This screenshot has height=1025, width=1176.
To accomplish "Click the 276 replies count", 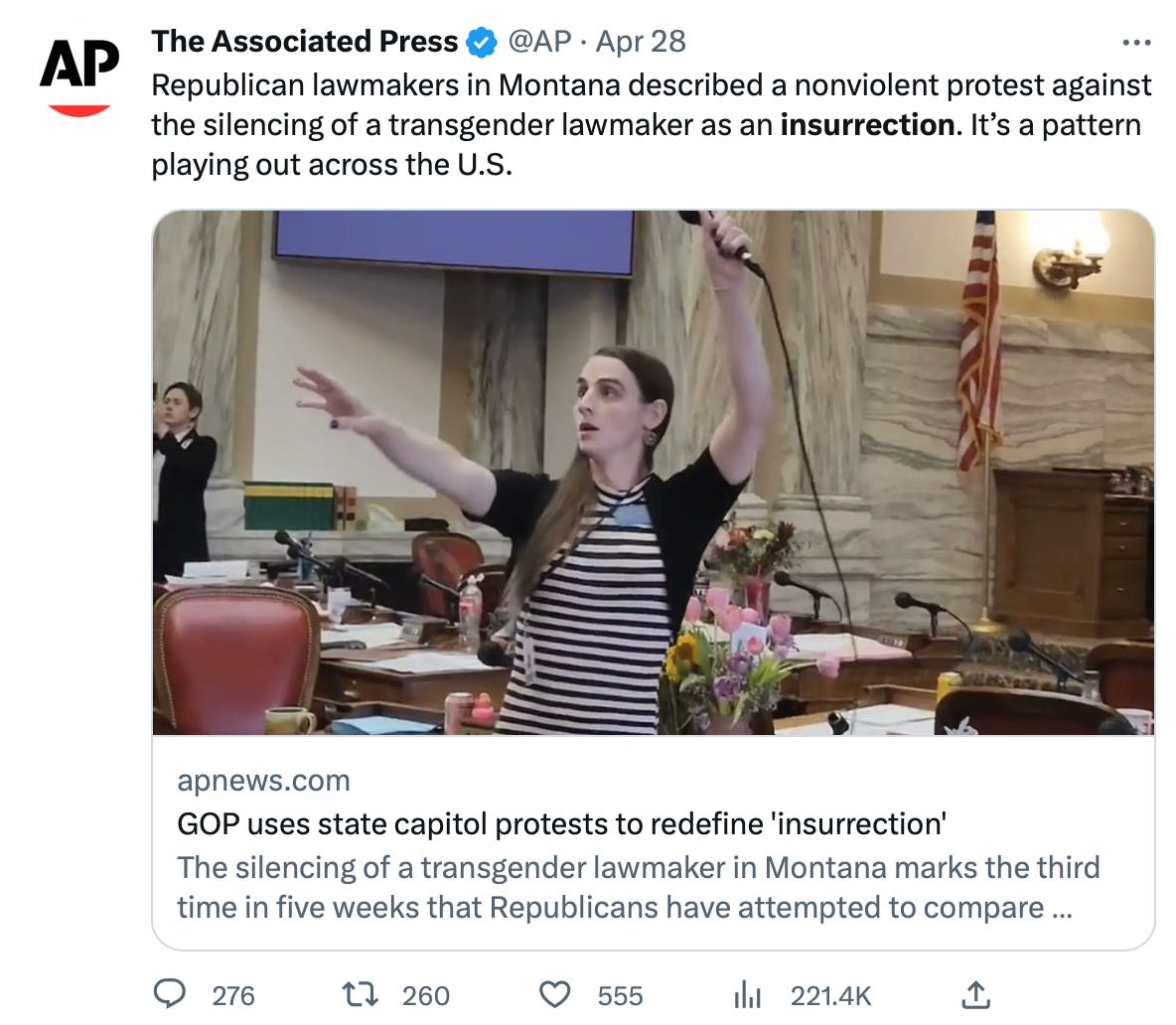I will [x=233, y=995].
